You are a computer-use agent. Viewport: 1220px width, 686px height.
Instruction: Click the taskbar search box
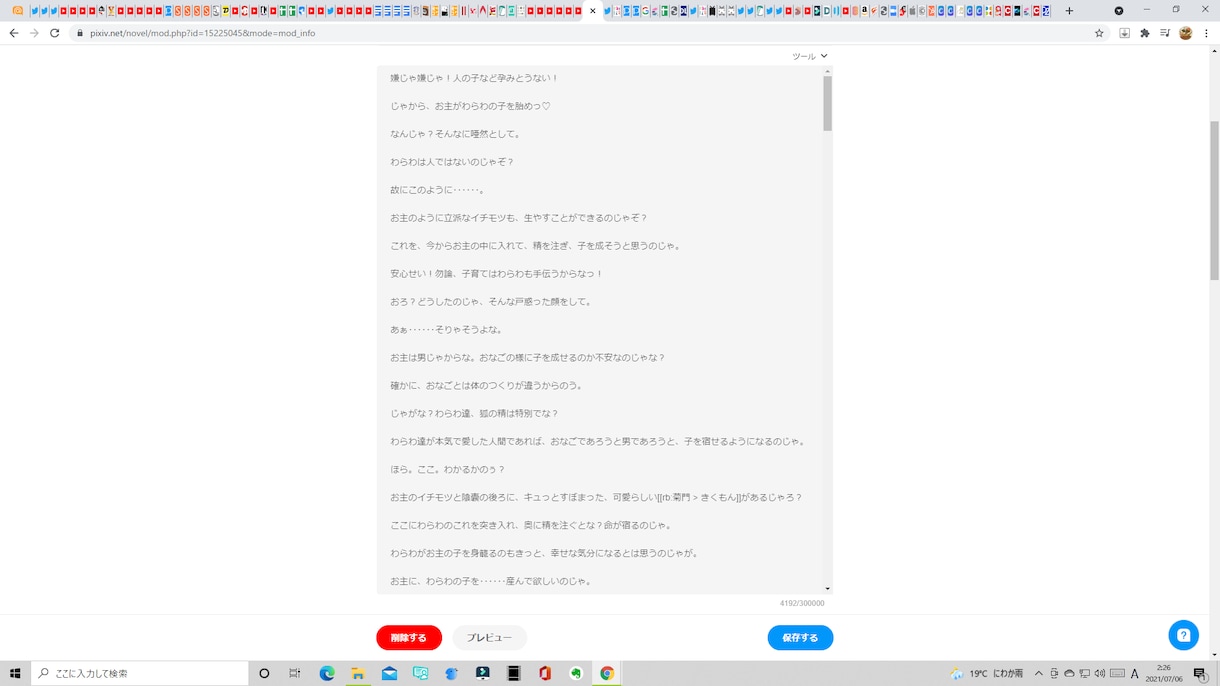click(x=140, y=673)
